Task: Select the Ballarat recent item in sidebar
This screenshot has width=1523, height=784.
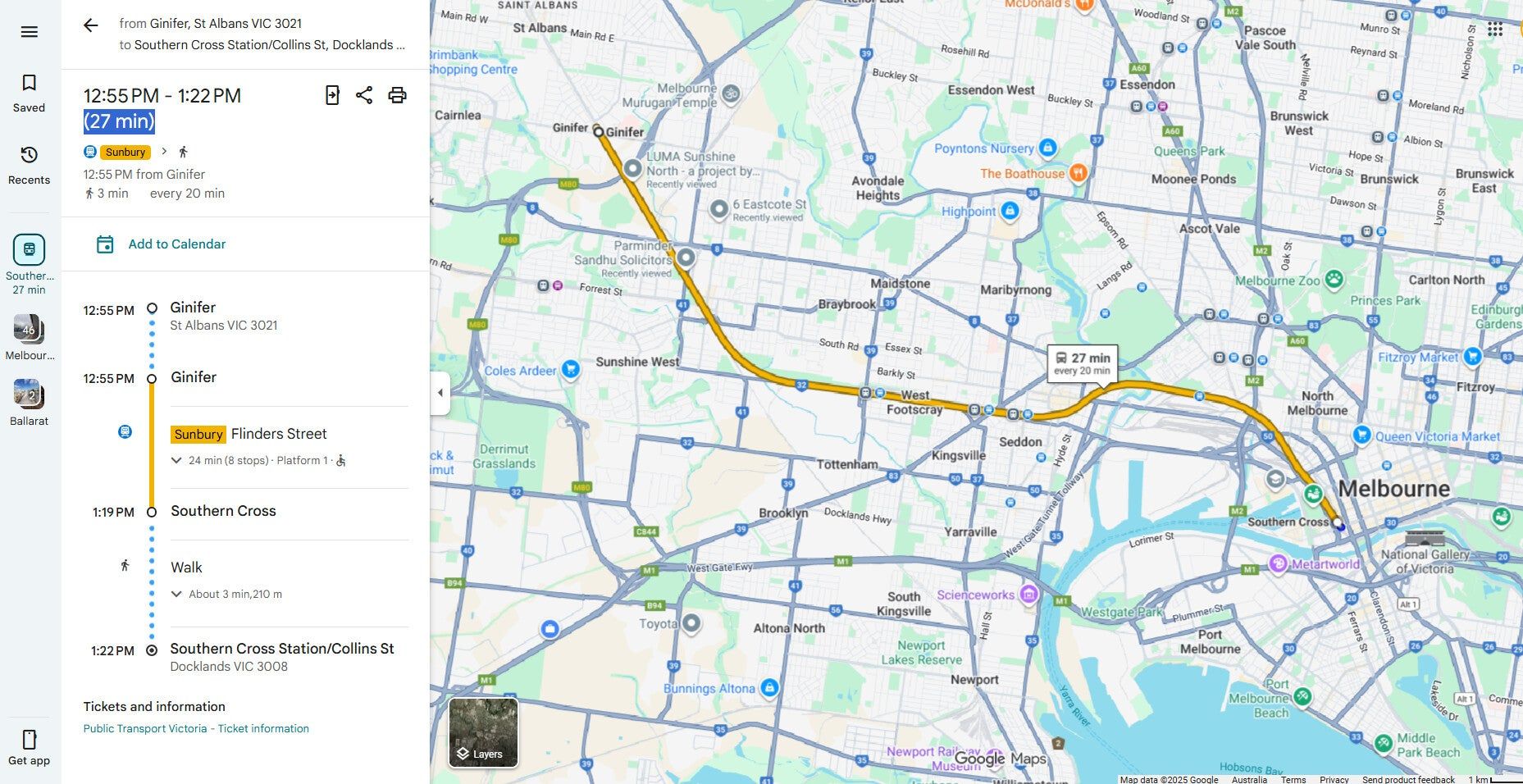Action: click(29, 403)
